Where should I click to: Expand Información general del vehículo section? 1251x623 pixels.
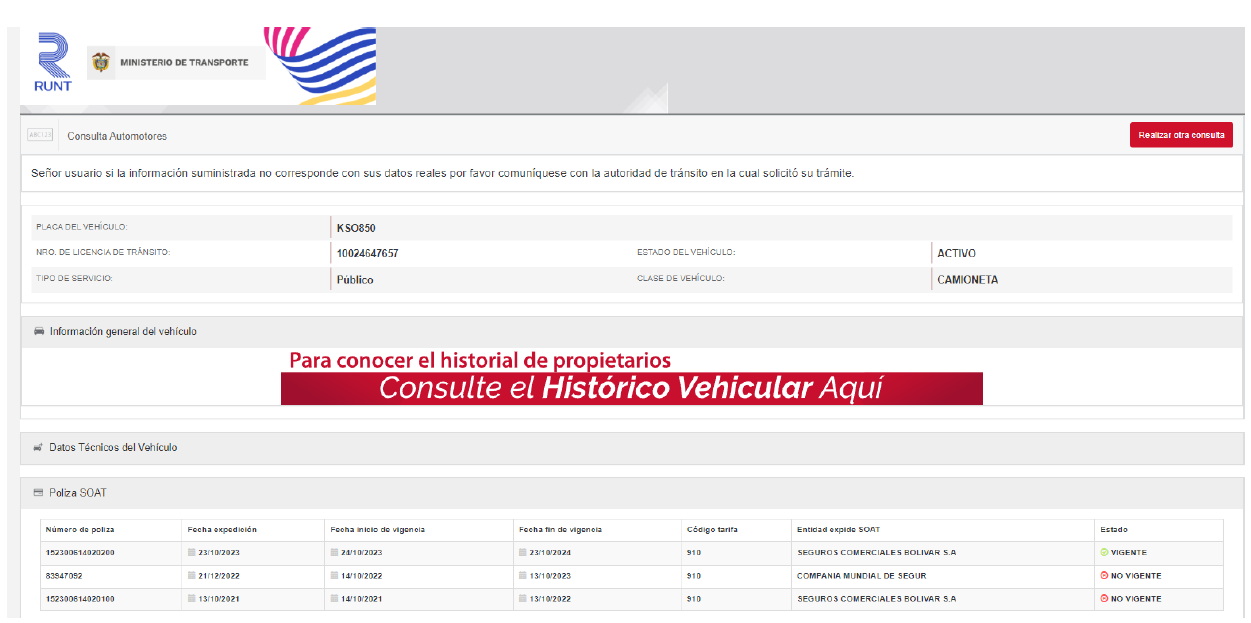tap(123, 331)
